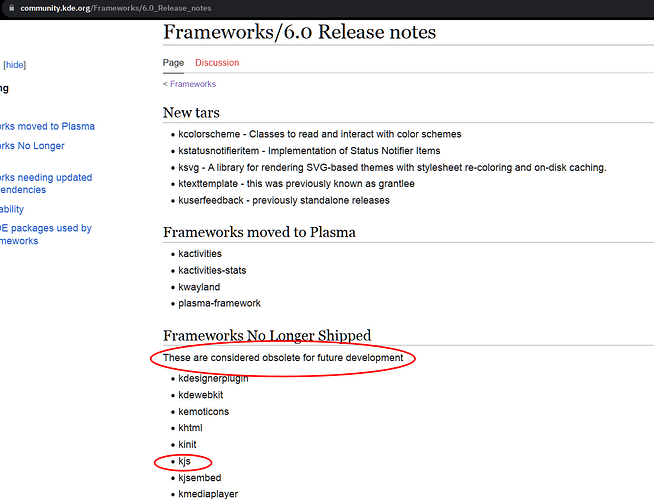Jump to 'needing updated' dependencies contents link
Image resolution: width=654 pixels, height=499 pixels.
(x=46, y=184)
